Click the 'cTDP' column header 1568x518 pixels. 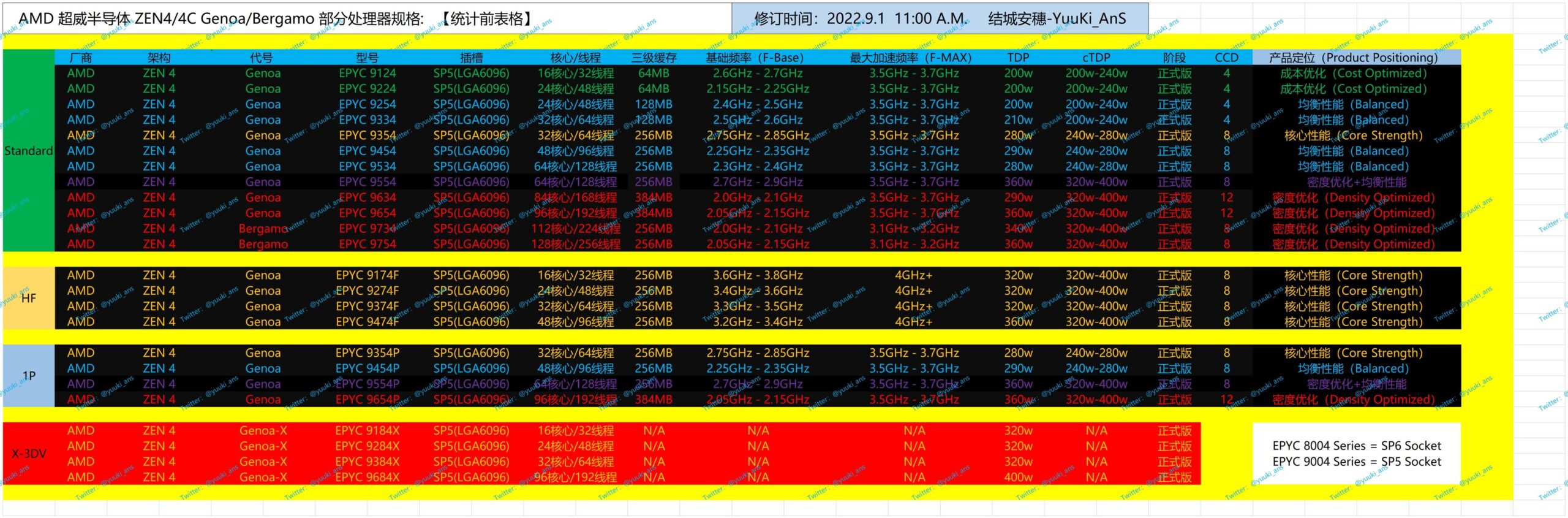pyautogui.click(x=1096, y=58)
